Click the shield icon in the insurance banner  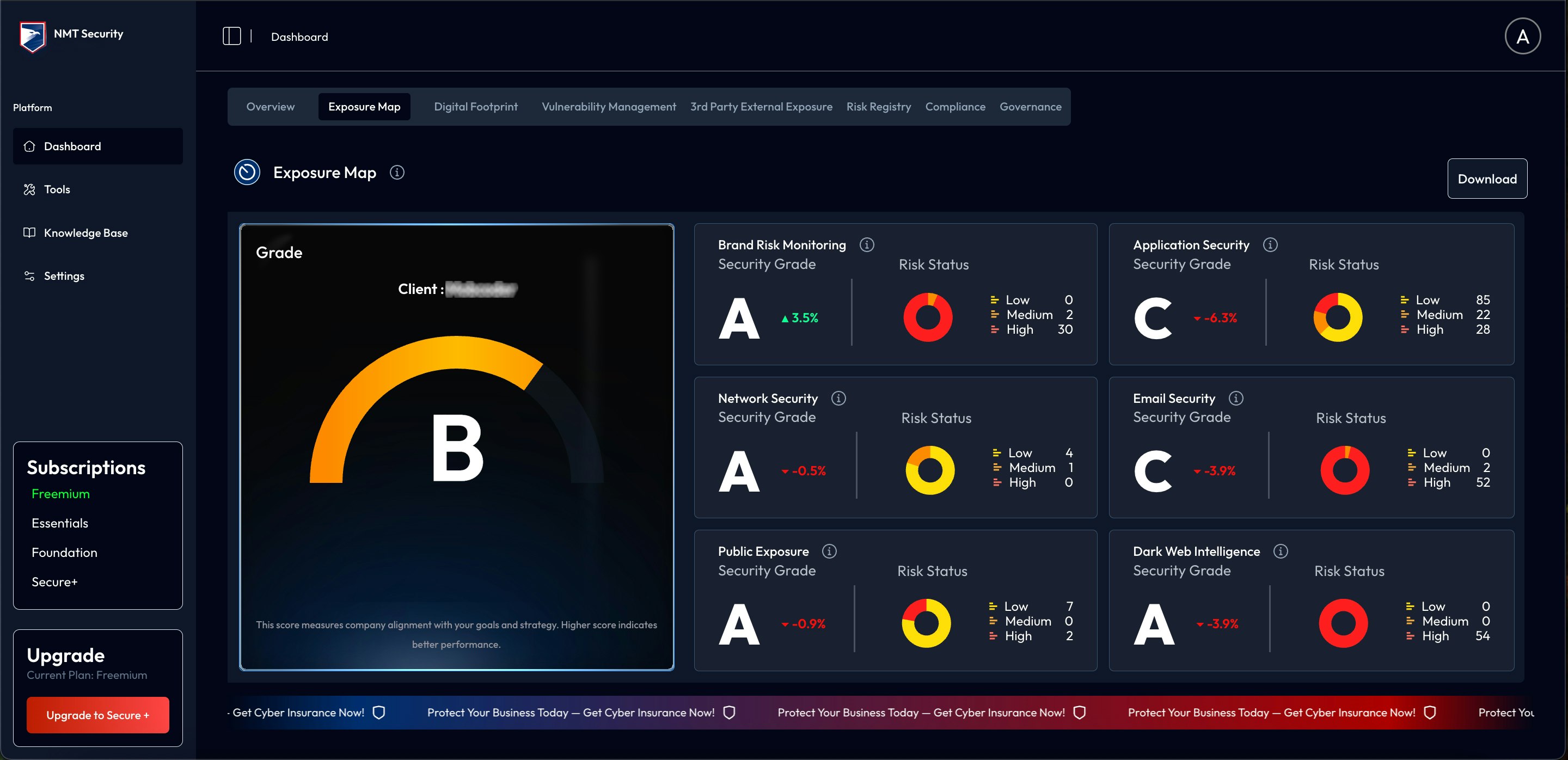click(x=378, y=712)
